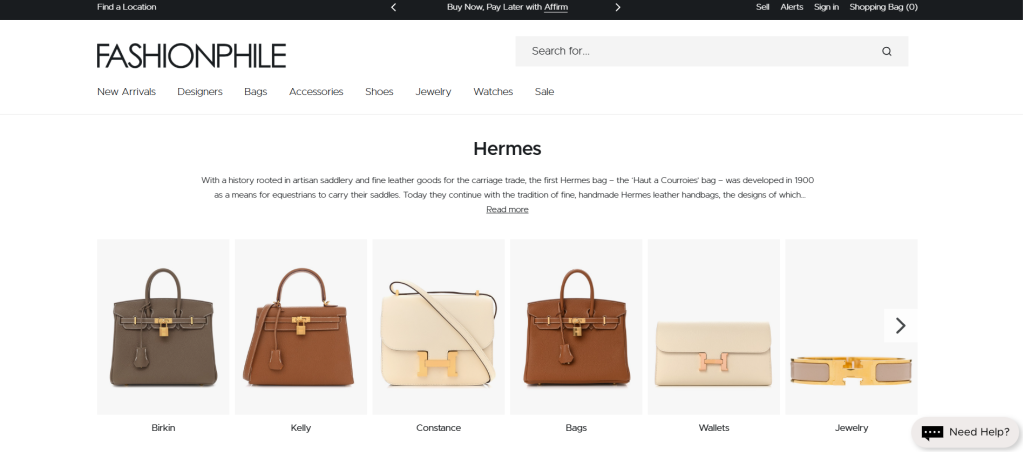Click 'Buy Now, Pay Later with' text
Screen dimensions: 1024x452
click(x=494, y=7)
